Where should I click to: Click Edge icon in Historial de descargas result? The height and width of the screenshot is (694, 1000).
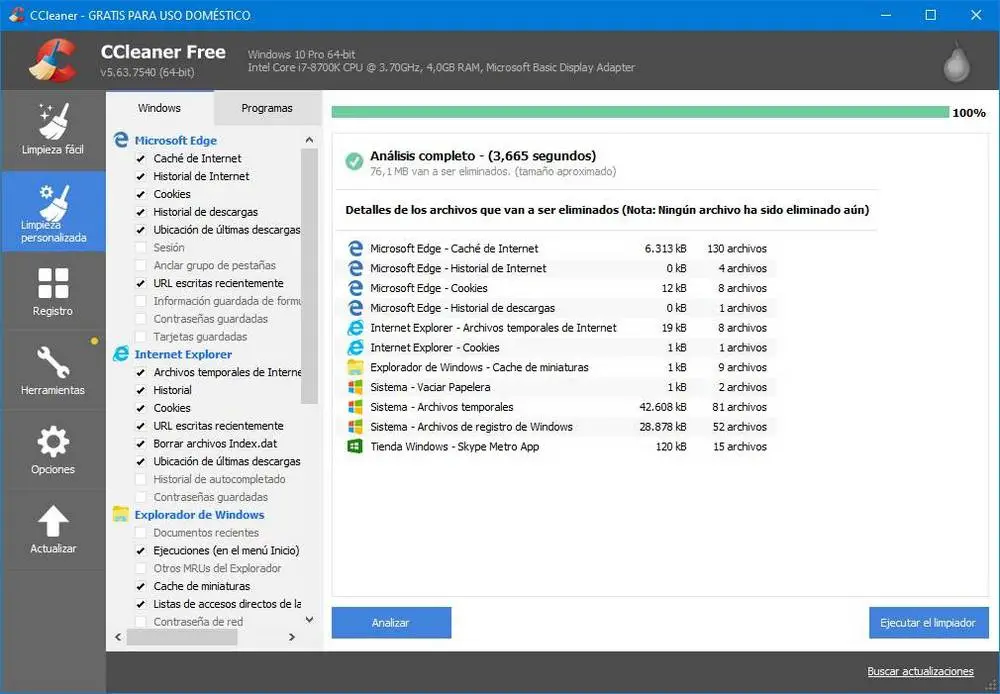pyautogui.click(x=355, y=307)
